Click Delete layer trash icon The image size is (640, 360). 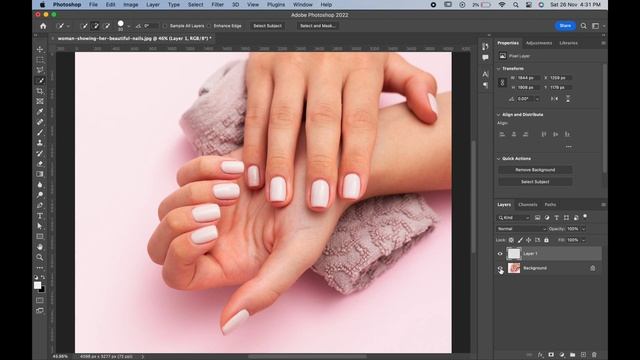point(594,355)
